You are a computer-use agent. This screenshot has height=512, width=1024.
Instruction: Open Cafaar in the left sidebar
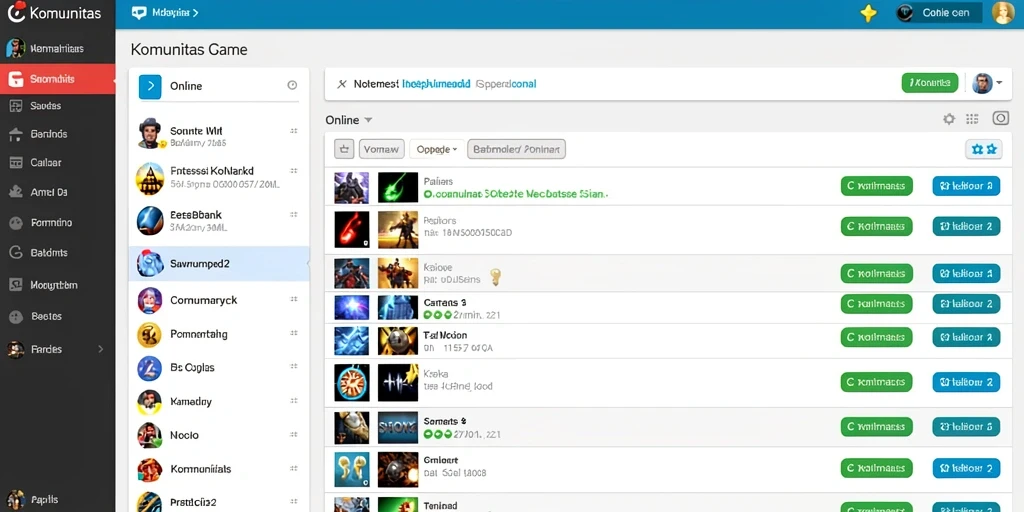tap(57, 163)
